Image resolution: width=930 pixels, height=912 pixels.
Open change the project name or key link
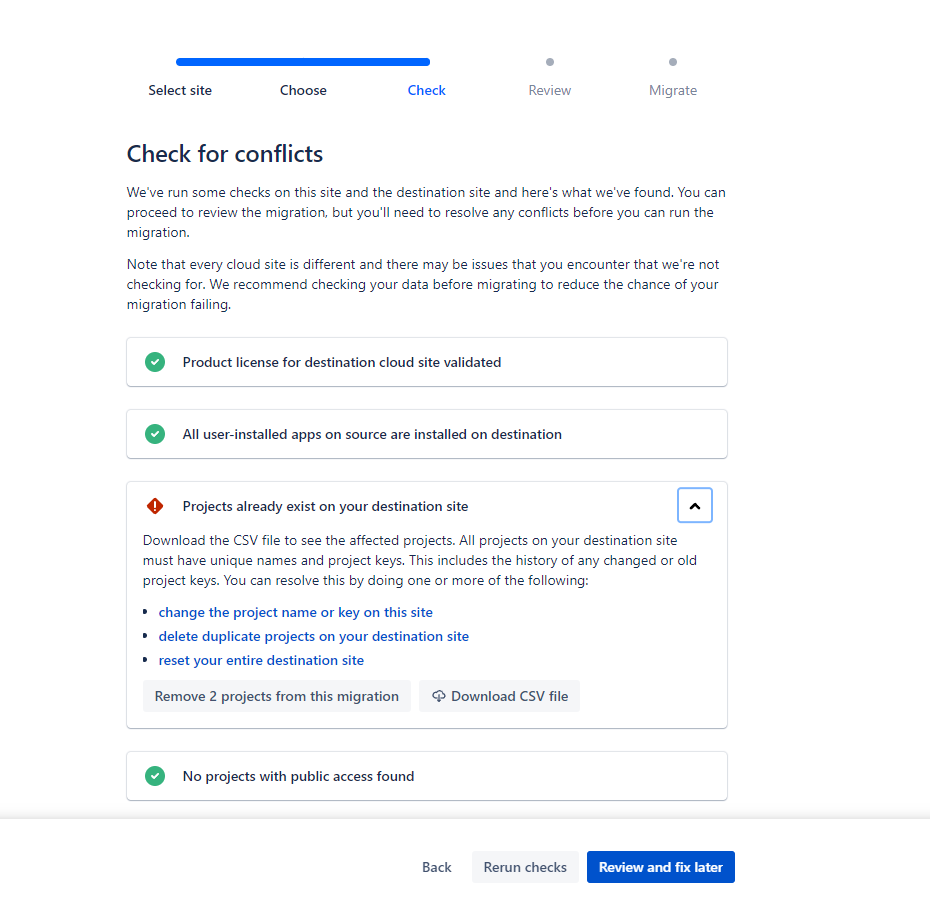295,612
